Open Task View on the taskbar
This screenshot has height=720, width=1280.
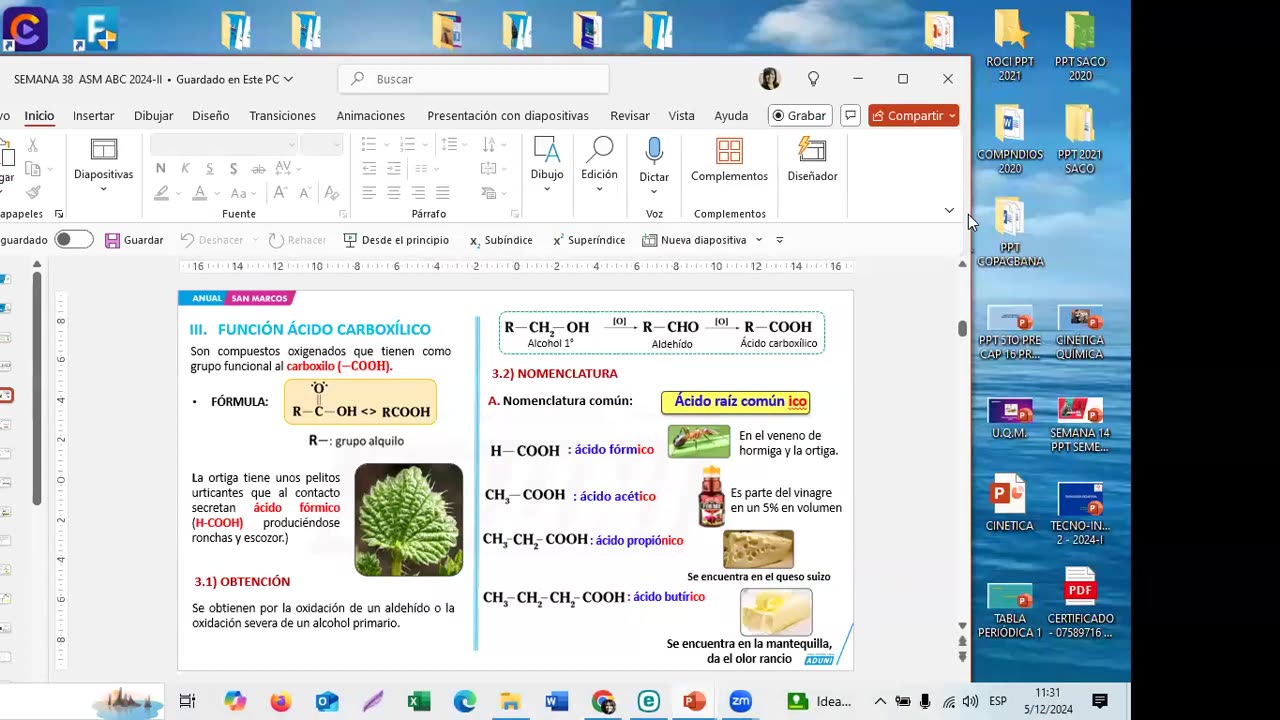coord(187,701)
